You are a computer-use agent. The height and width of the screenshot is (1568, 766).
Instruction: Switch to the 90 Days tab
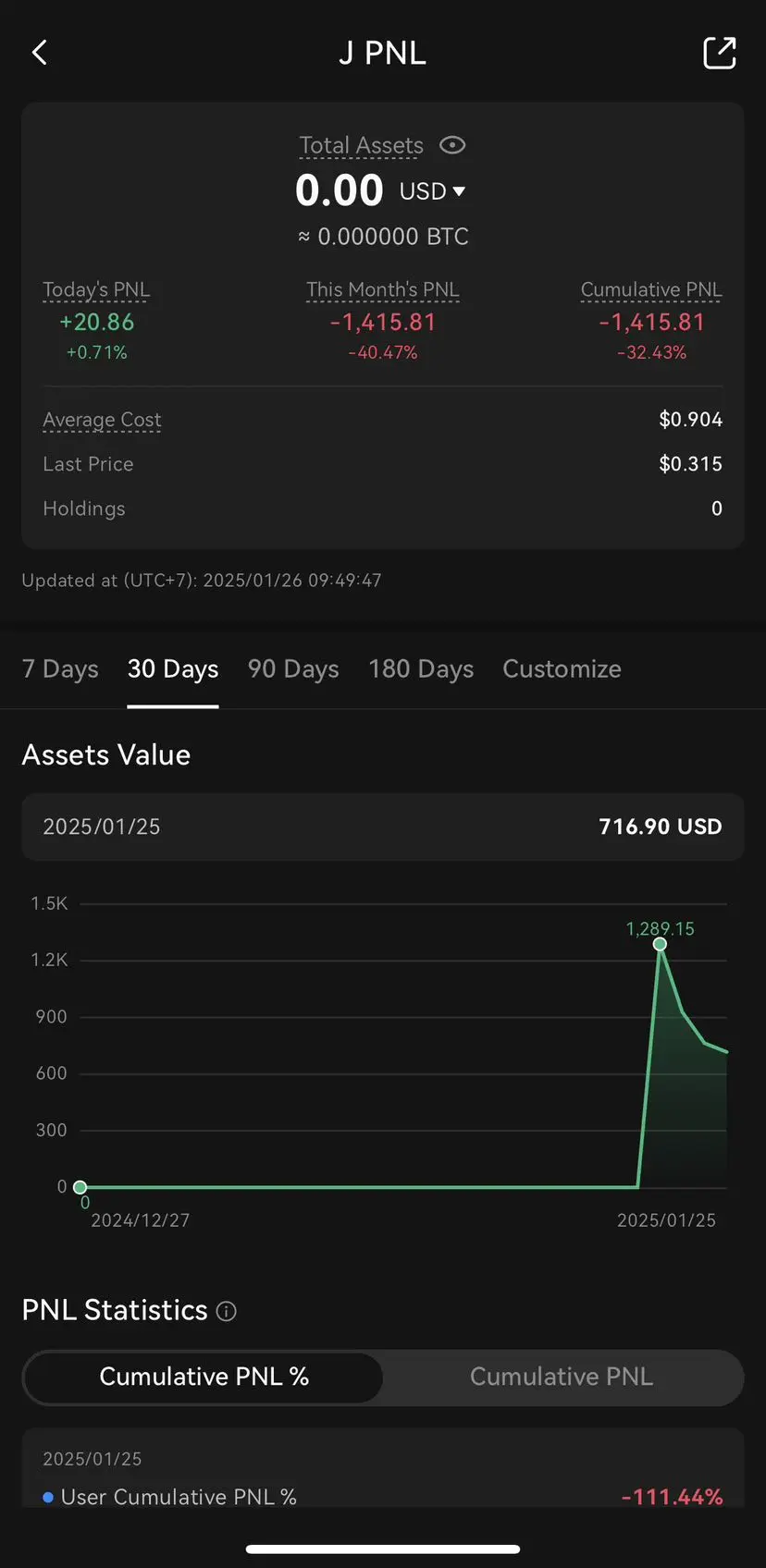293,668
